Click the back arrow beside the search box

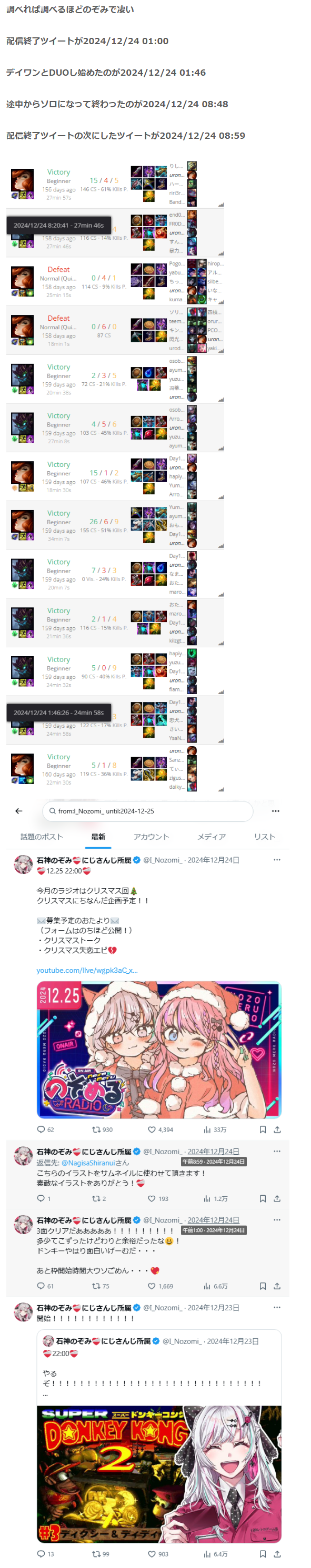(x=19, y=811)
